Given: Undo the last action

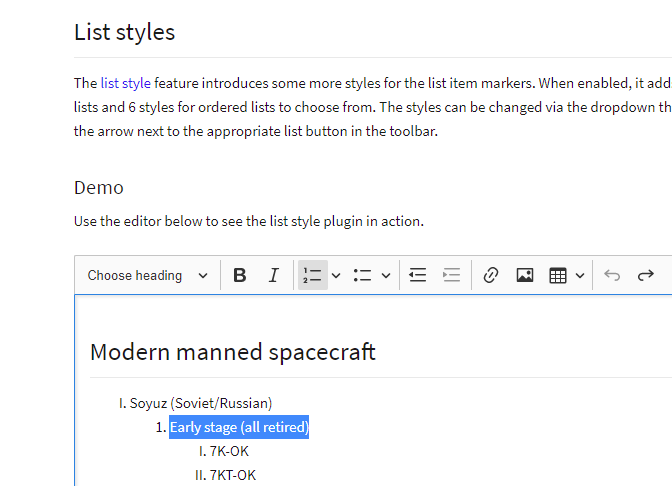Looking at the screenshot, I should pos(612,275).
